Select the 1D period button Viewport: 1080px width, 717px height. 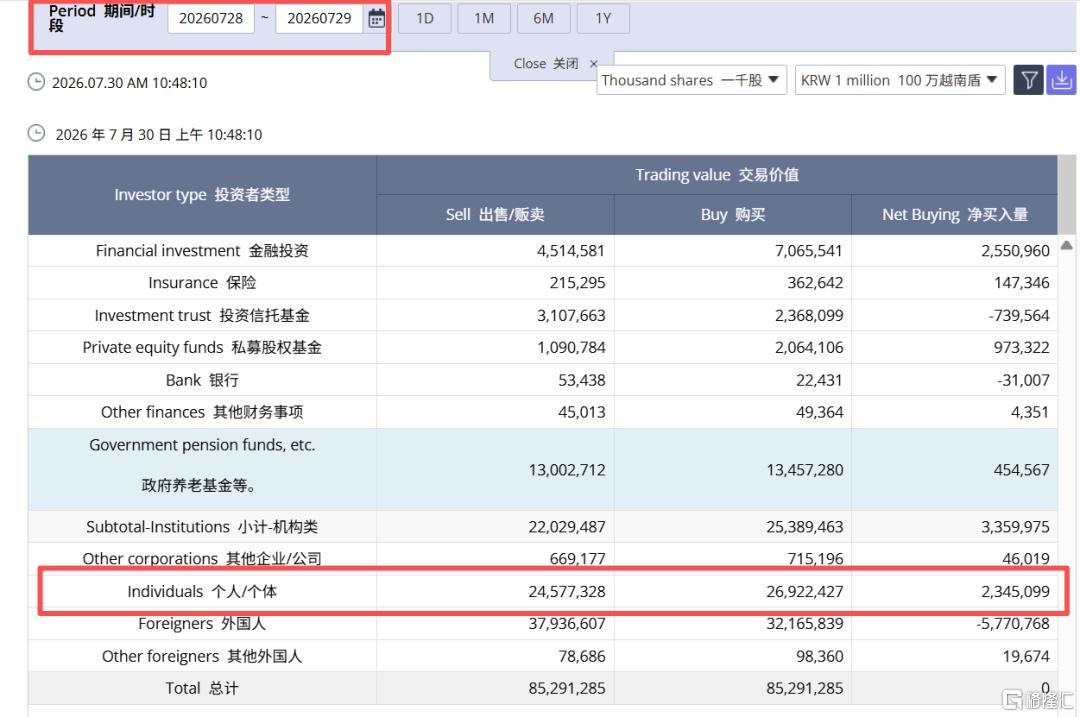425,19
